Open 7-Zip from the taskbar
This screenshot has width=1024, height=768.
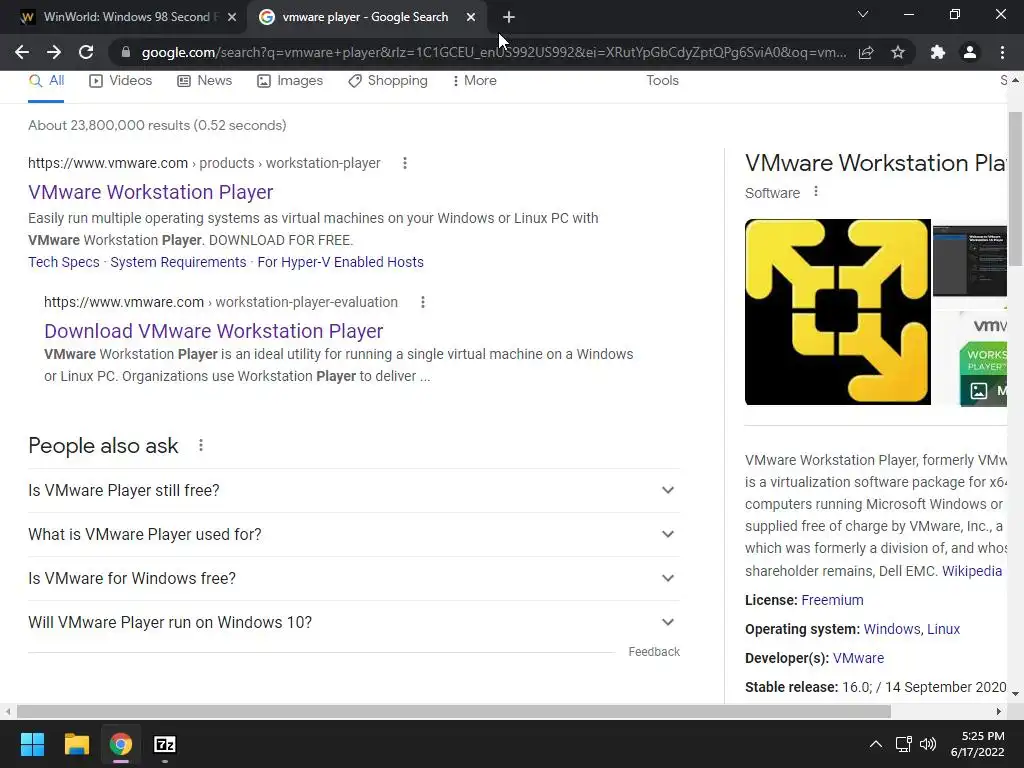pos(165,744)
